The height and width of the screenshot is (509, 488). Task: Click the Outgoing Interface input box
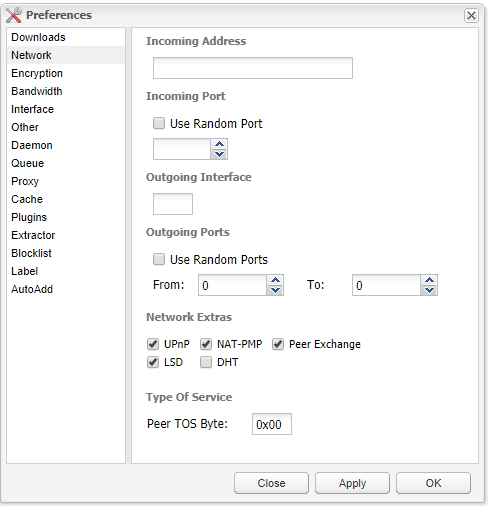click(x=173, y=204)
